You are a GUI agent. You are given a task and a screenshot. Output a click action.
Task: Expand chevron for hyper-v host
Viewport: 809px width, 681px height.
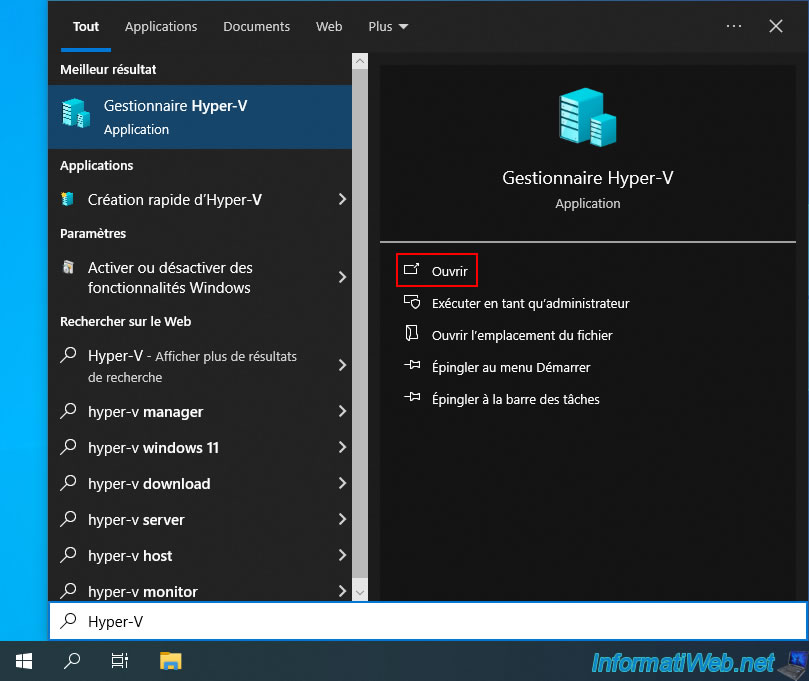342,555
